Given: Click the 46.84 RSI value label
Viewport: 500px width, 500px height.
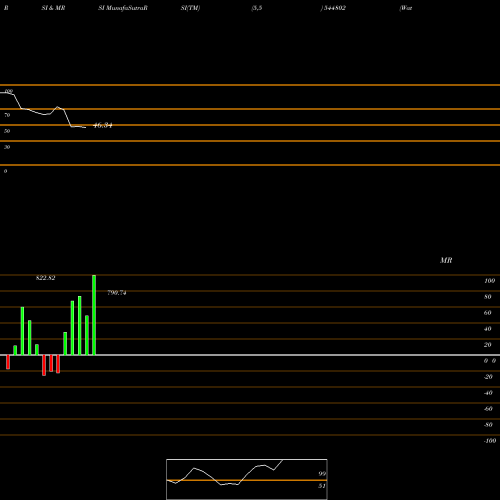Looking at the screenshot, I should 103,125.
